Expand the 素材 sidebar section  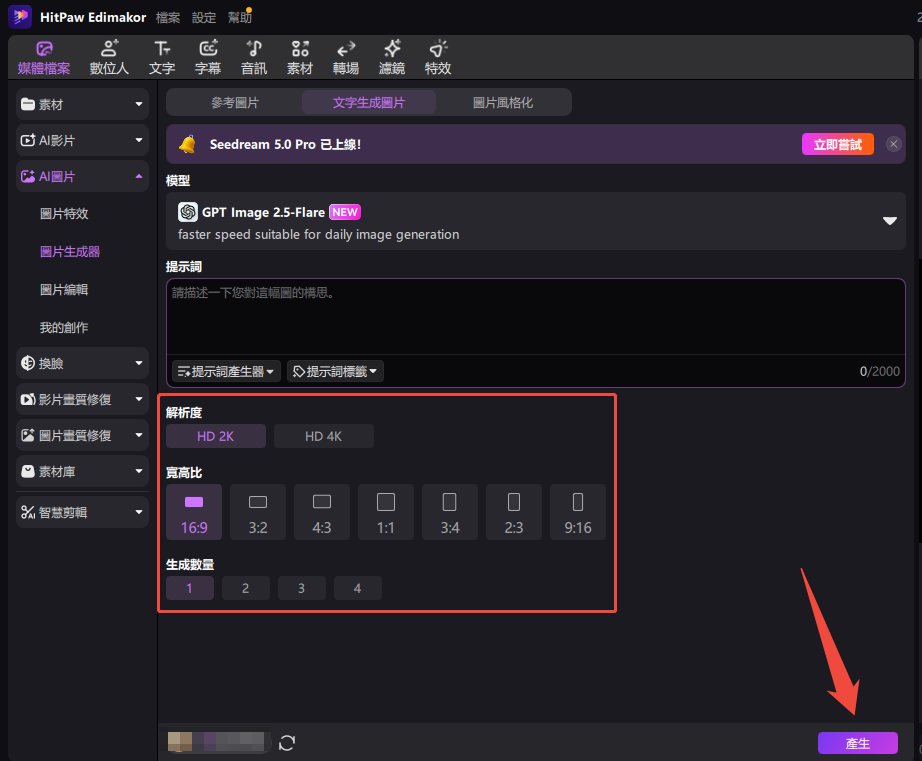[x=82, y=105]
